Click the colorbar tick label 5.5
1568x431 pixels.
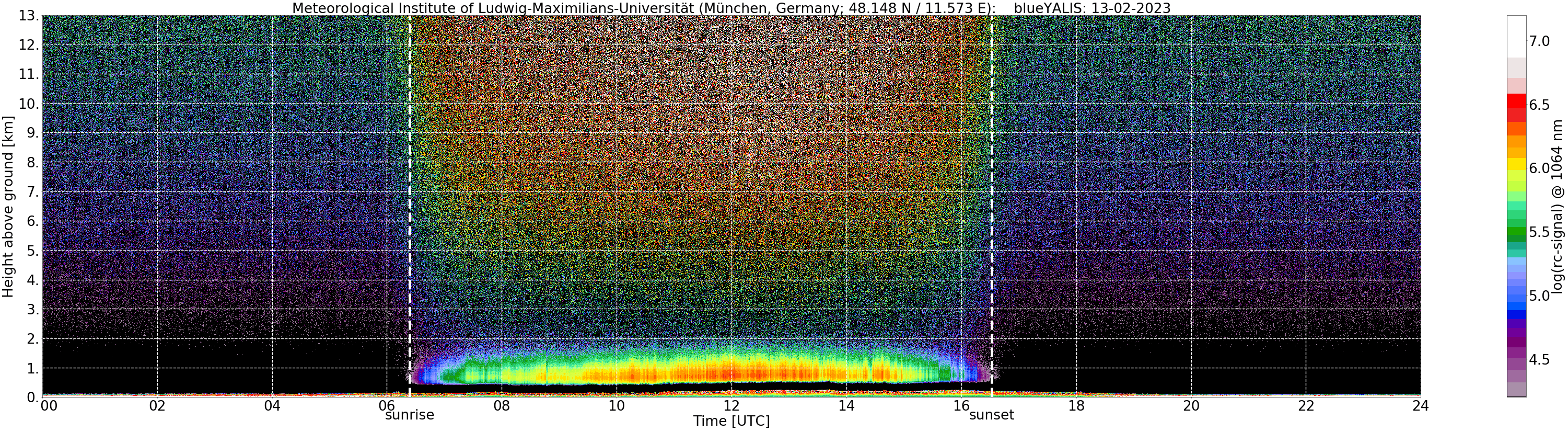(x=1539, y=232)
